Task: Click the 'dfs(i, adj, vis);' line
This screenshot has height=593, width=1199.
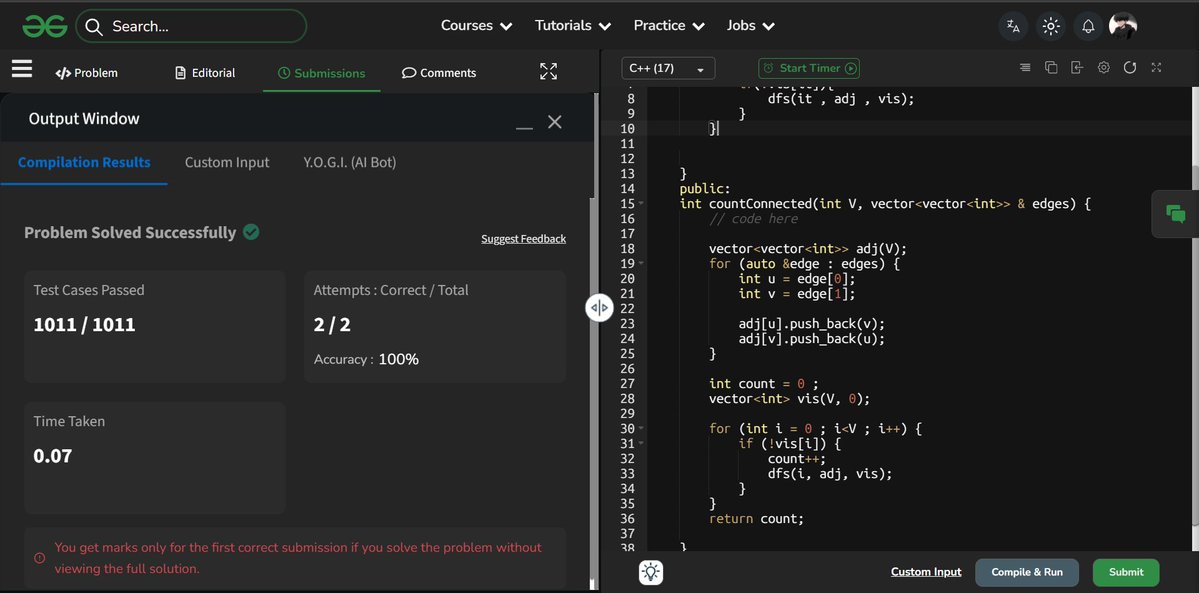Action: point(830,474)
